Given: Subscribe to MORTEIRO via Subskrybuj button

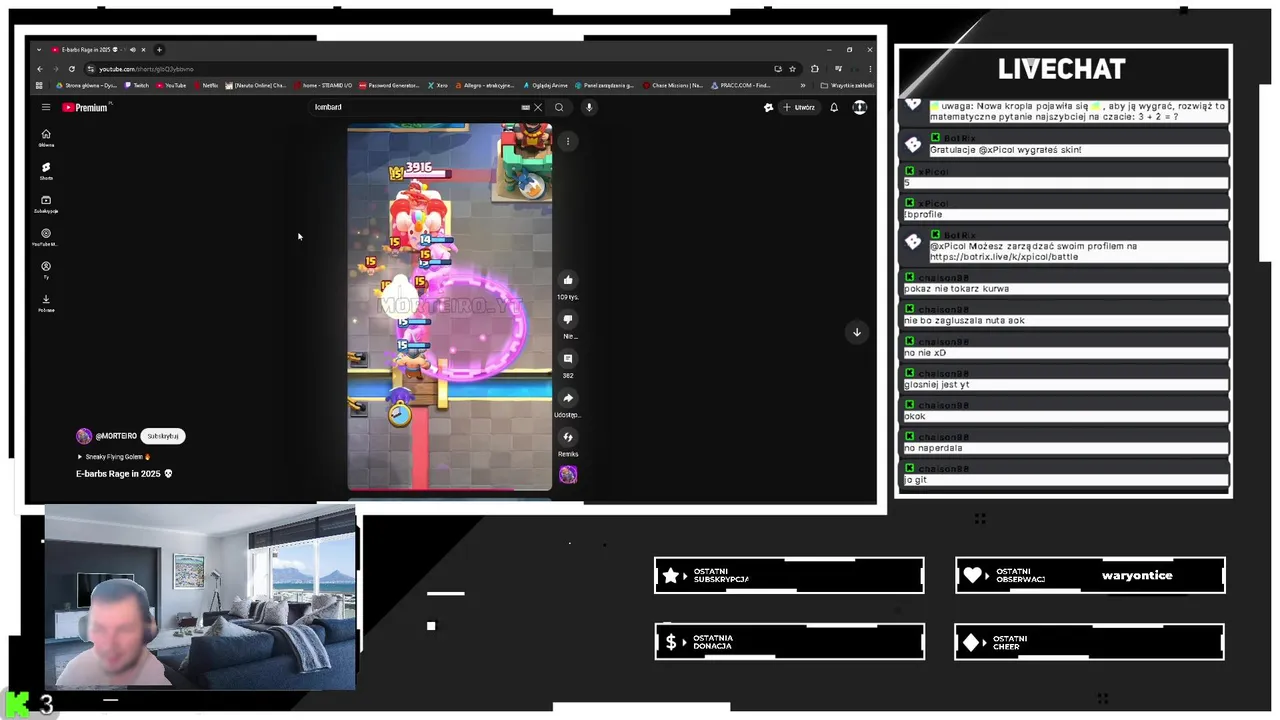Looking at the screenshot, I should pos(163,436).
